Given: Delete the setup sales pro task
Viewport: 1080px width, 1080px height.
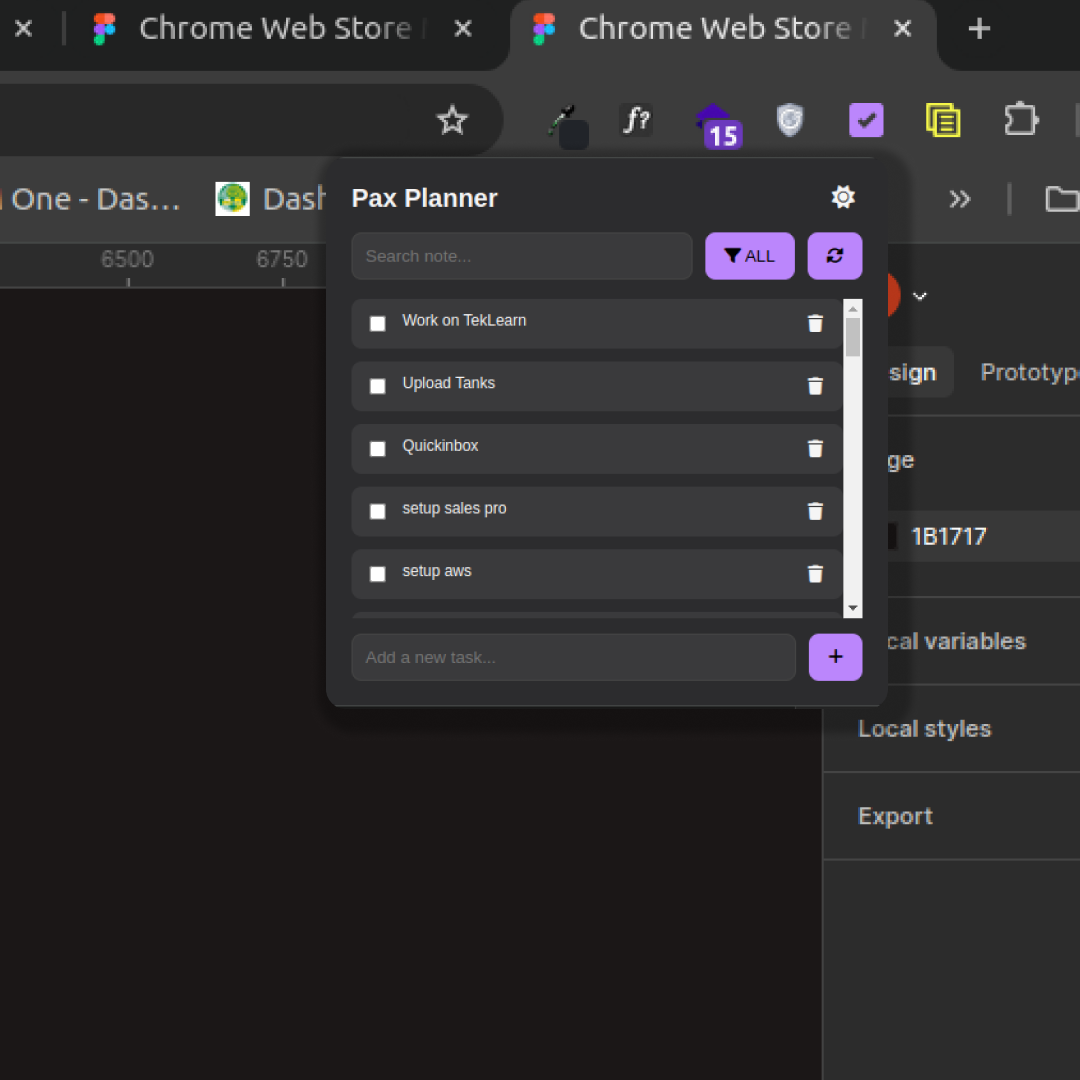Looking at the screenshot, I should [815, 511].
